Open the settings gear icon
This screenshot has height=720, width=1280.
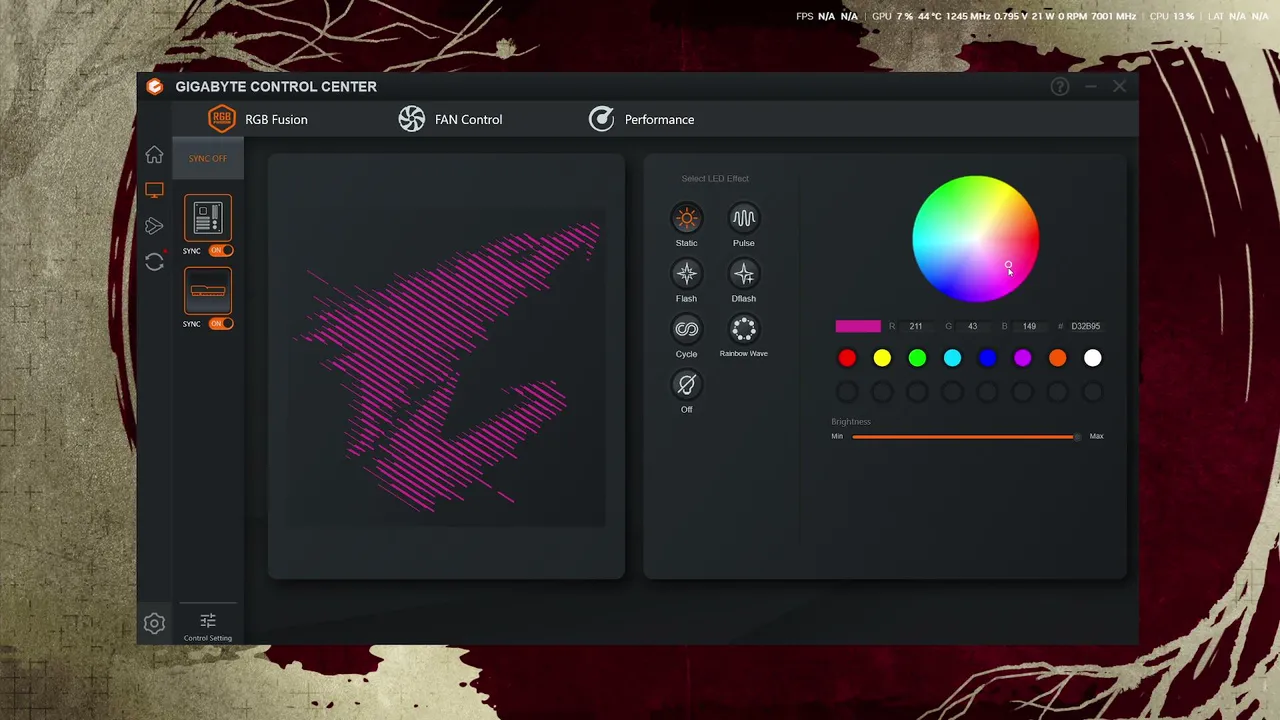[154, 624]
